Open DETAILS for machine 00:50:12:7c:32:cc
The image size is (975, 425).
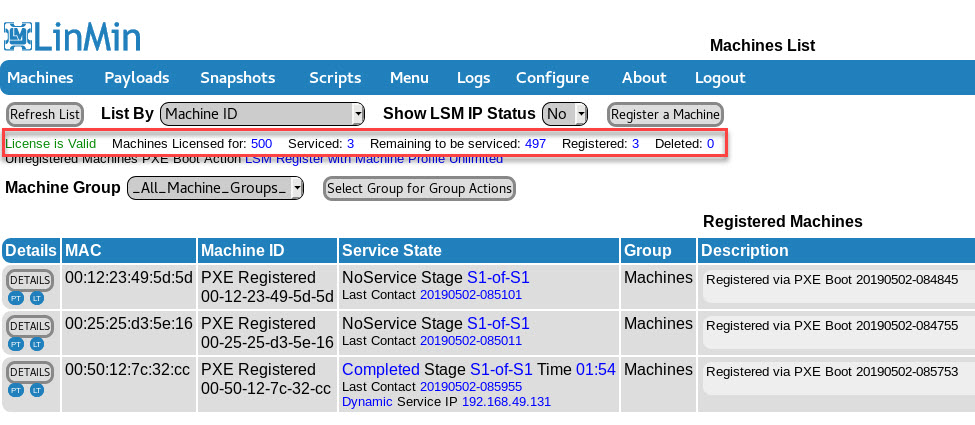point(30,372)
